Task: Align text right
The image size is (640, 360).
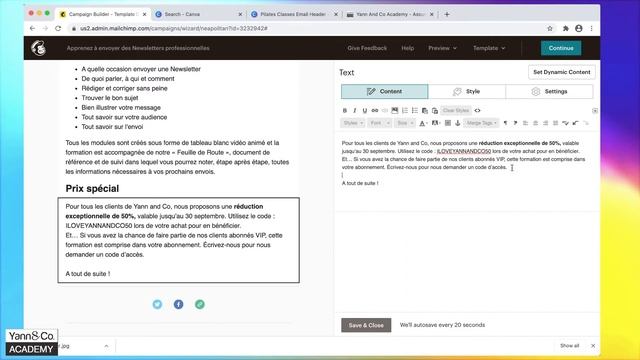Action: pos(545,123)
